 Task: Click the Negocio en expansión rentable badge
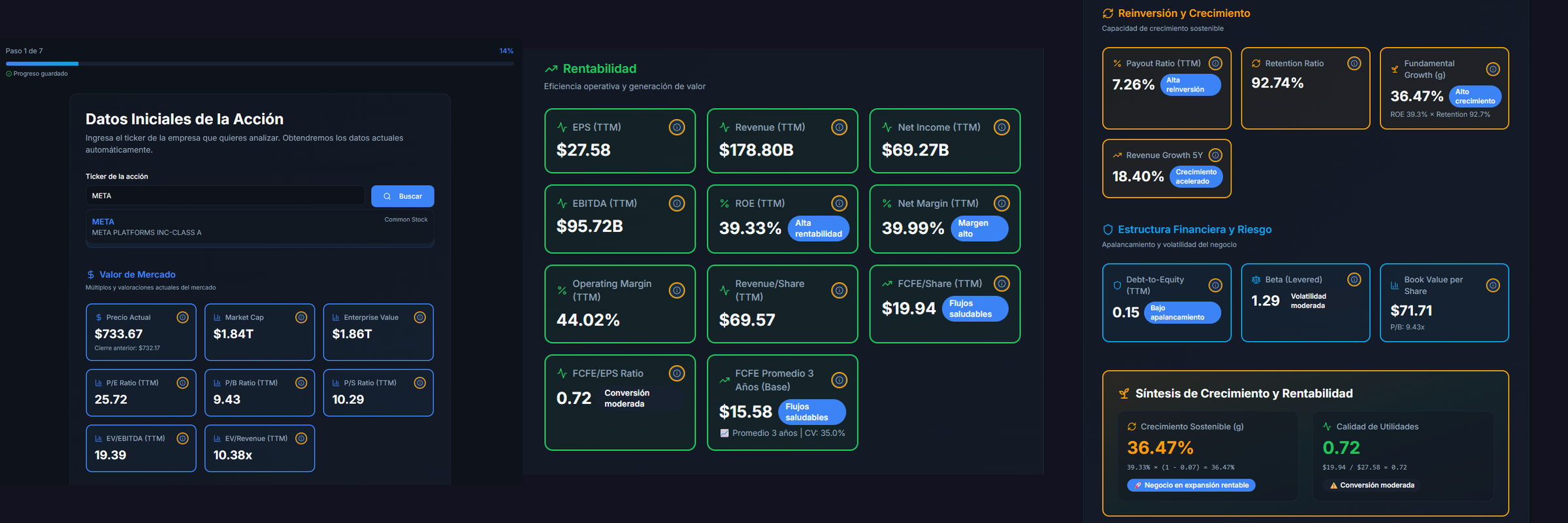(x=1190, y=485)
